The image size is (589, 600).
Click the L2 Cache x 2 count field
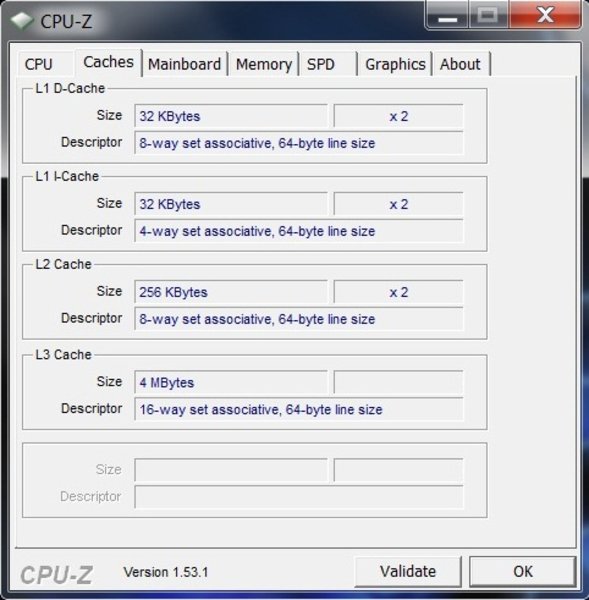click(398, 292)
